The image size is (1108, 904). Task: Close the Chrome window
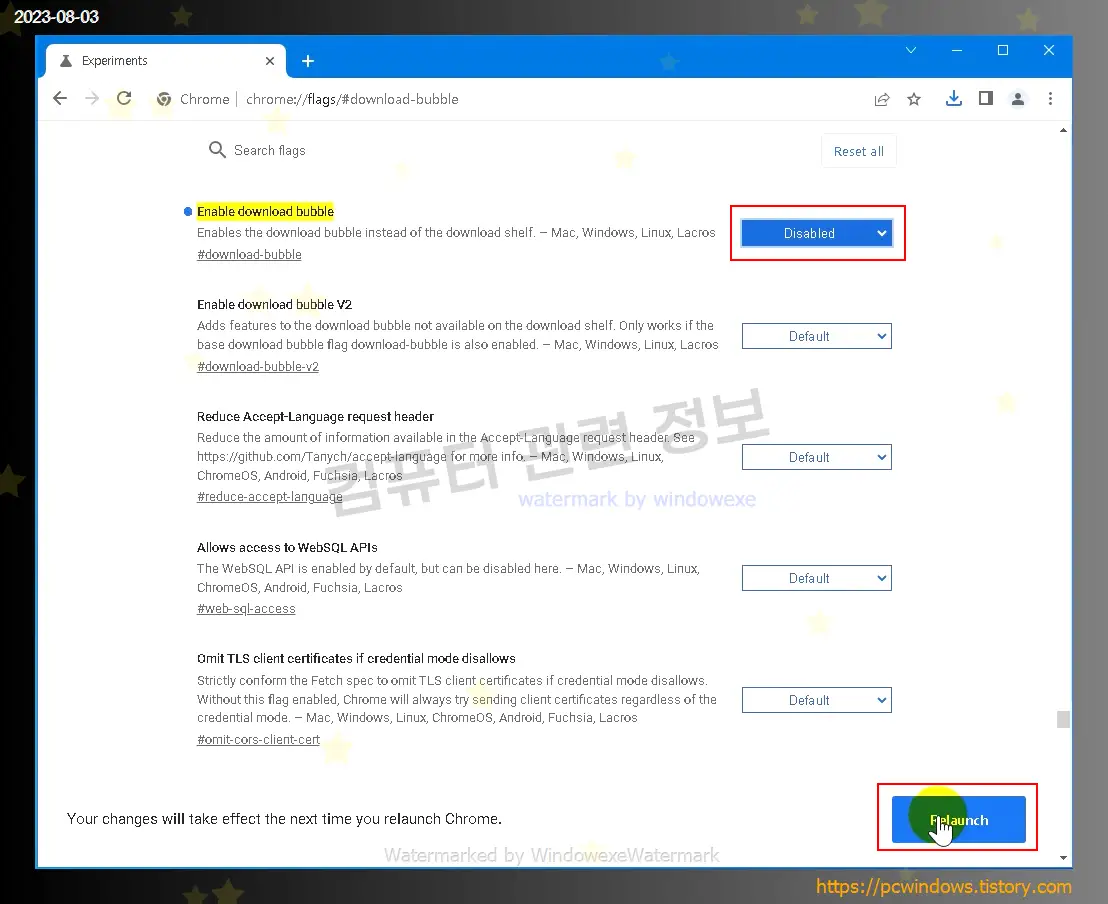(1049, 50)
